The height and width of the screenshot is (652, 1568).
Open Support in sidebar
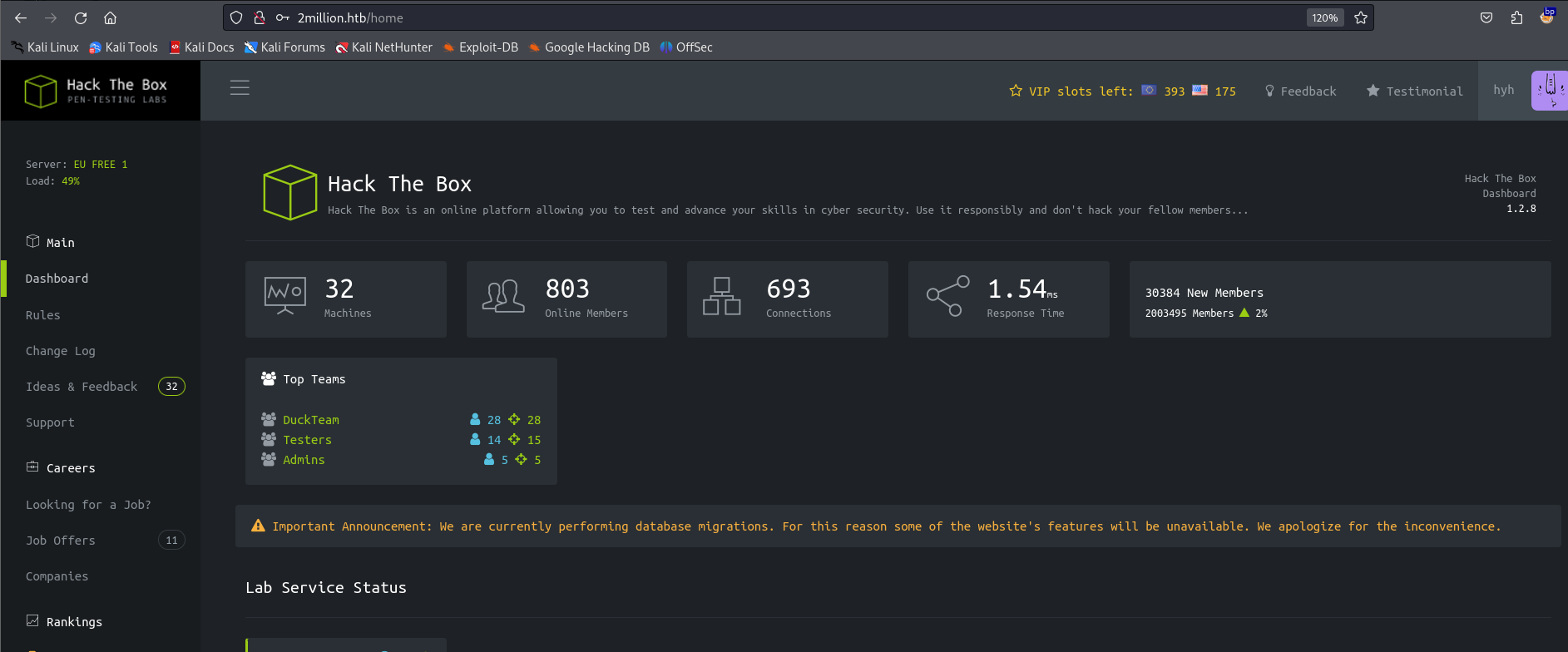(50, 422)
